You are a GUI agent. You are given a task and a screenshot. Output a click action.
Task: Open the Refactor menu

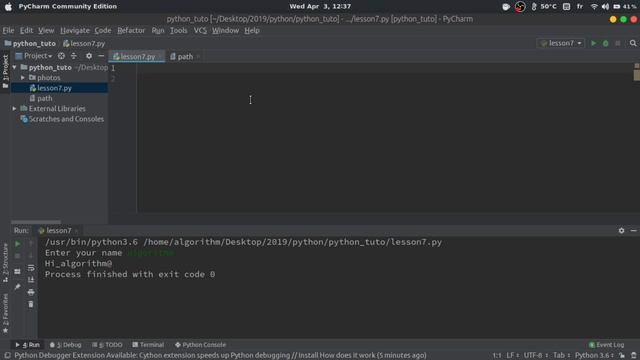[131, 31]
